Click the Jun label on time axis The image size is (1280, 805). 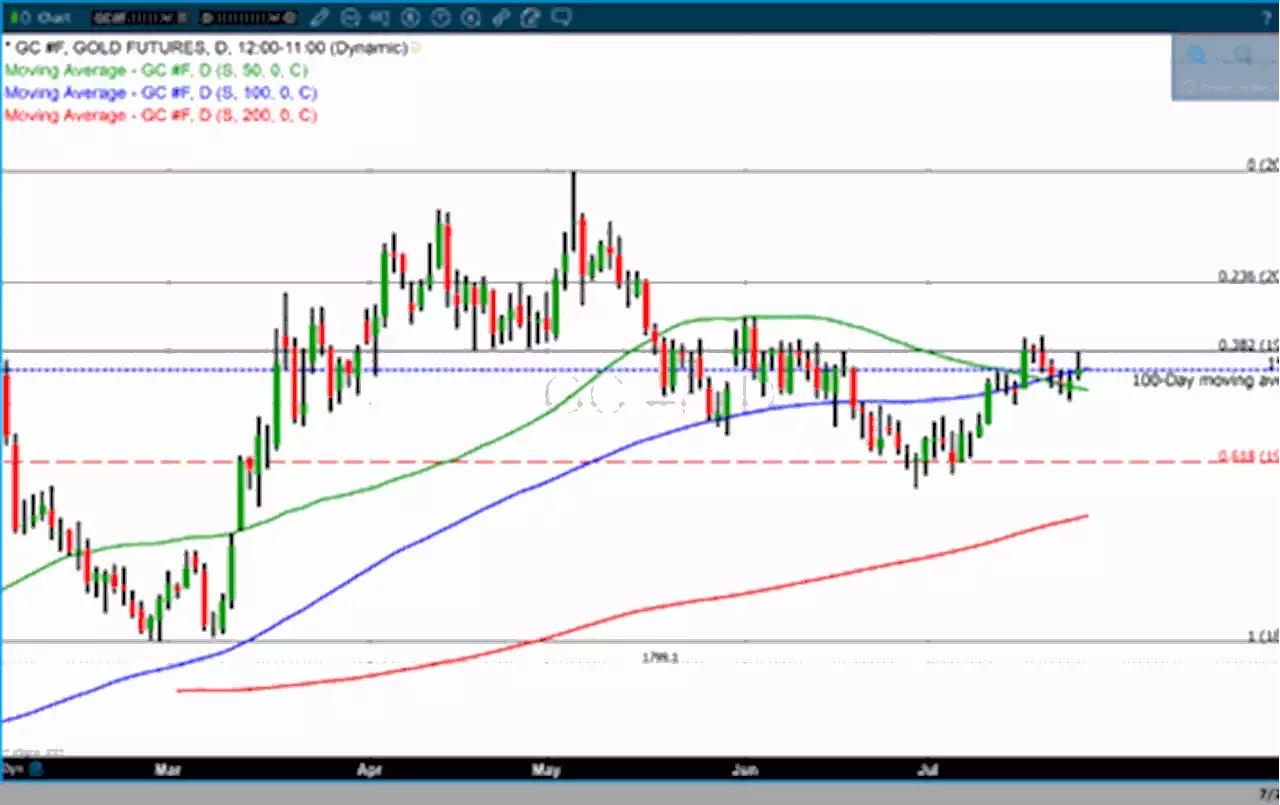(745, 771)
